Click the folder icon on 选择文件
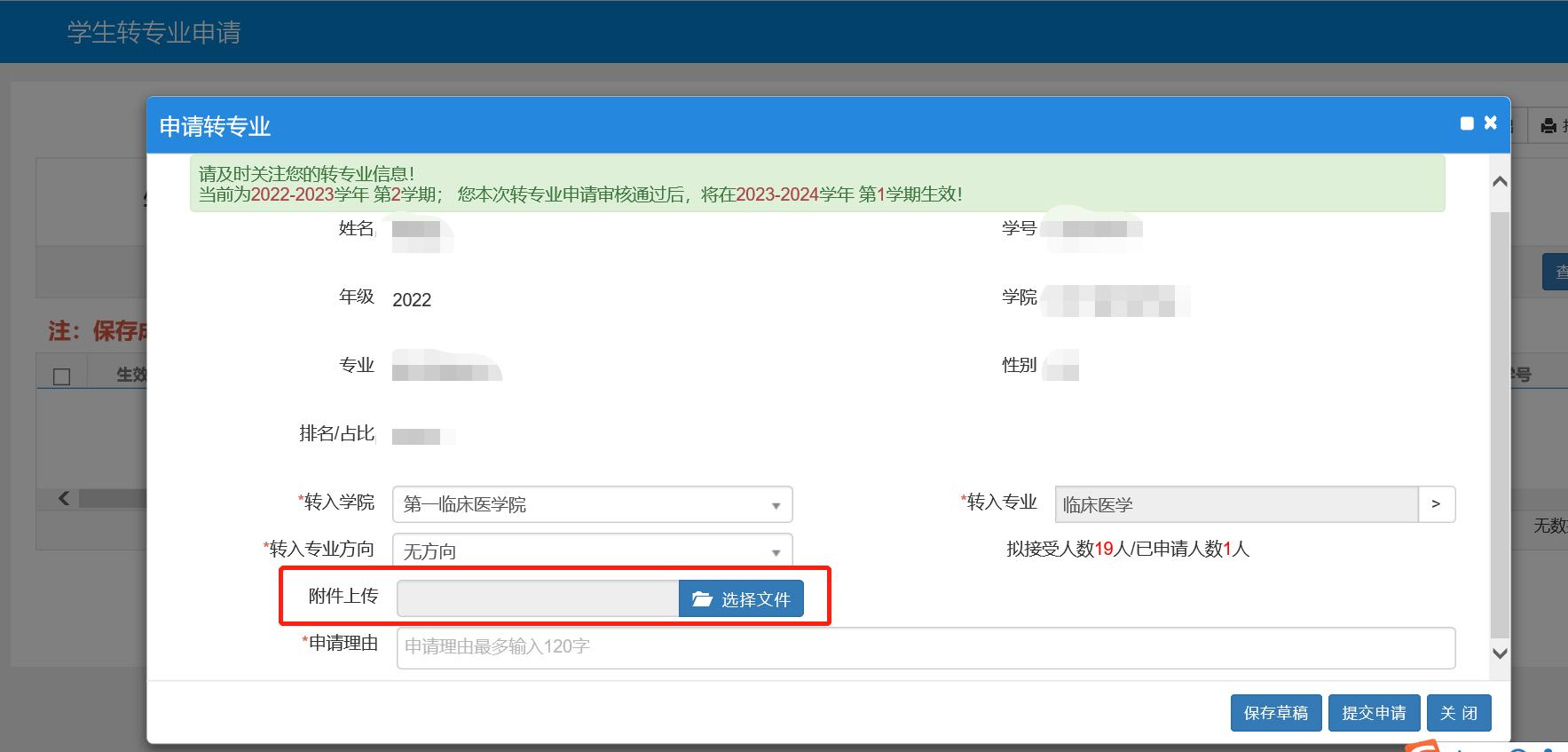 [x=702, y=599]
